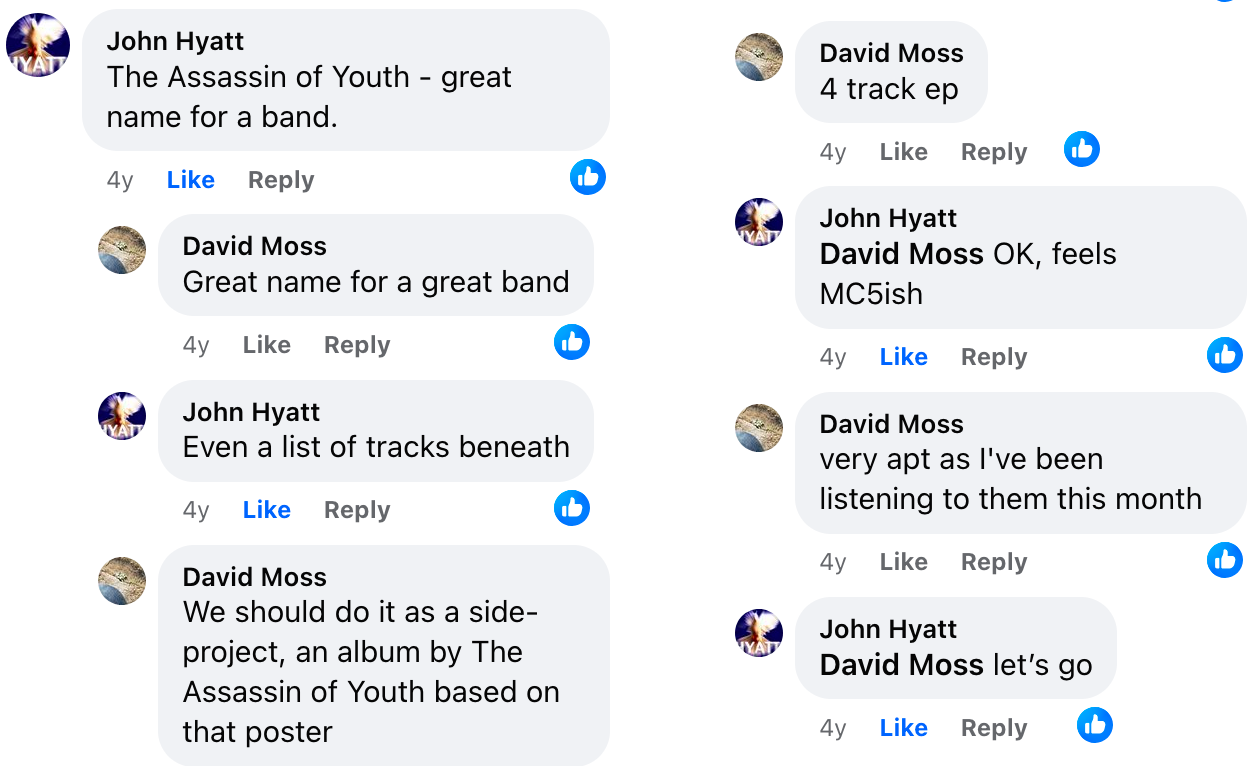
Task: Open David Moss mention in 'let's go' comment
Action: [x=901, y=665]
